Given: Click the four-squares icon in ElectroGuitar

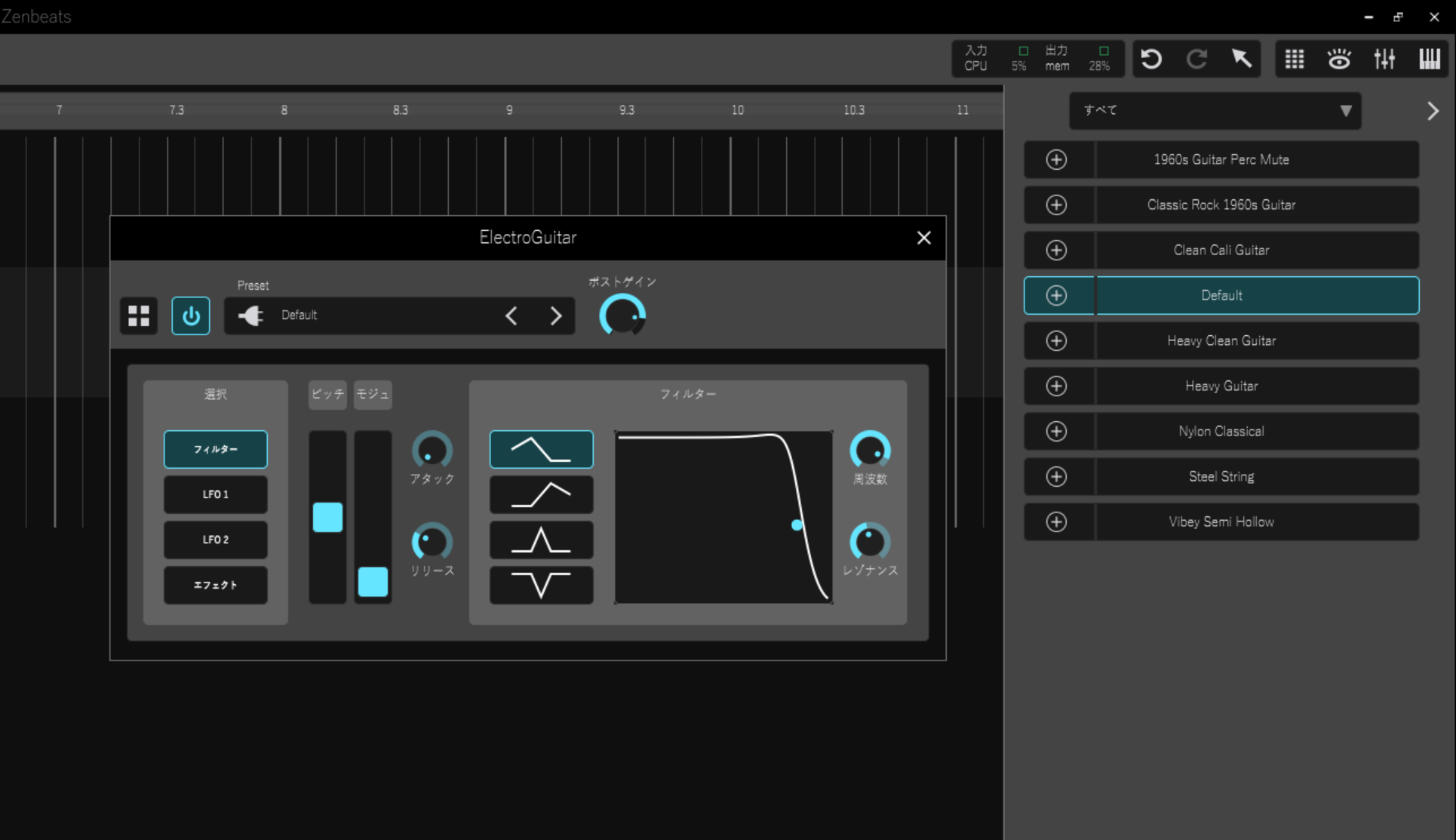Looking at the screenshot, I should coord(139,315).
